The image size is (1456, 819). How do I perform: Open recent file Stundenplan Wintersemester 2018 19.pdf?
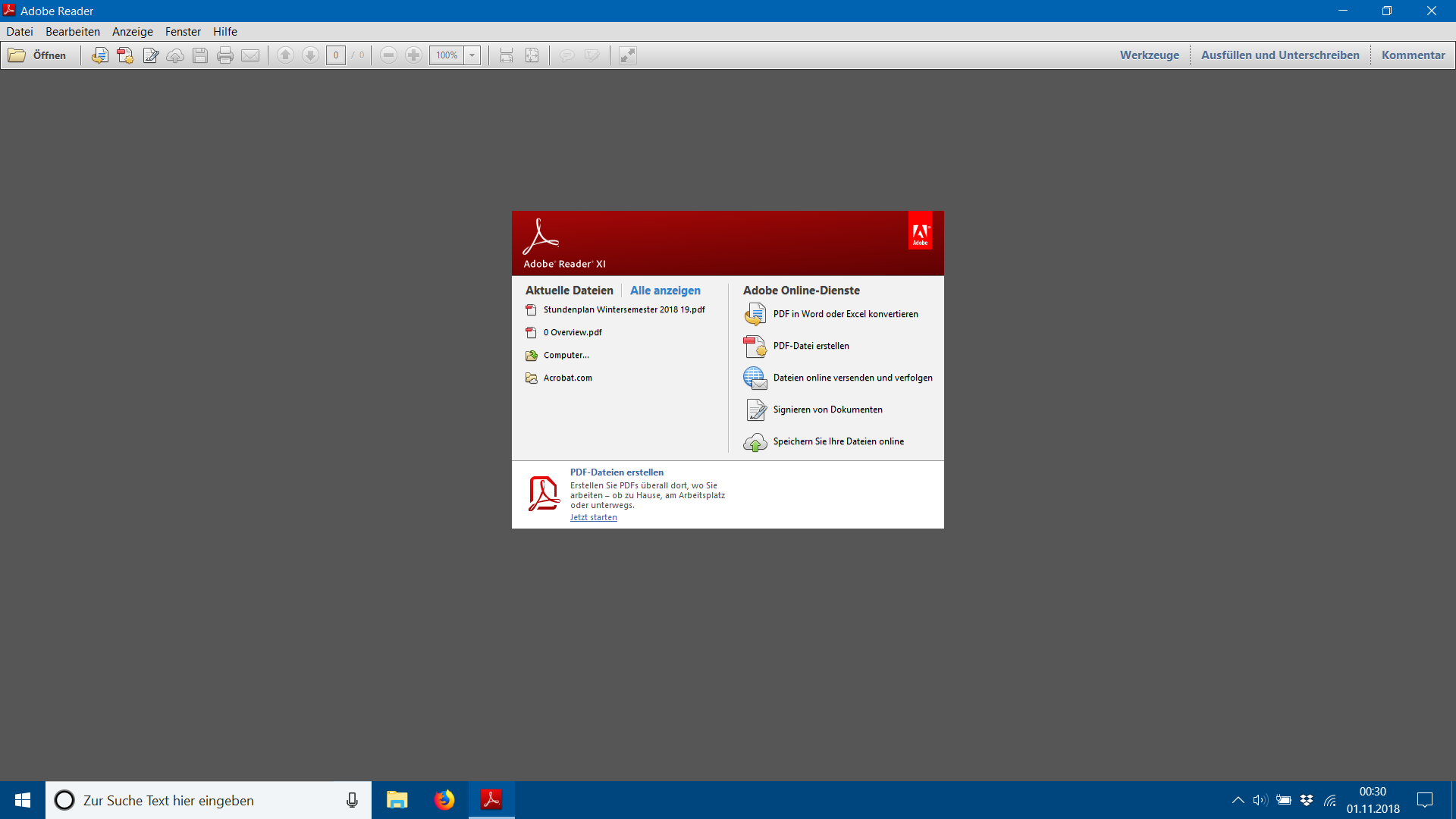point(623,309)
